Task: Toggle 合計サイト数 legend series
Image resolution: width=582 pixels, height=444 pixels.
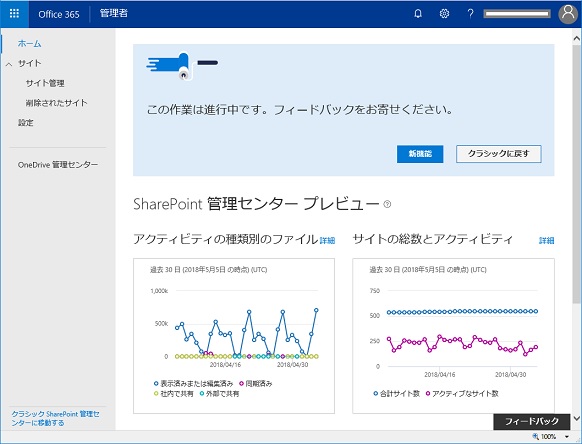Action: [x=396, y=394]
